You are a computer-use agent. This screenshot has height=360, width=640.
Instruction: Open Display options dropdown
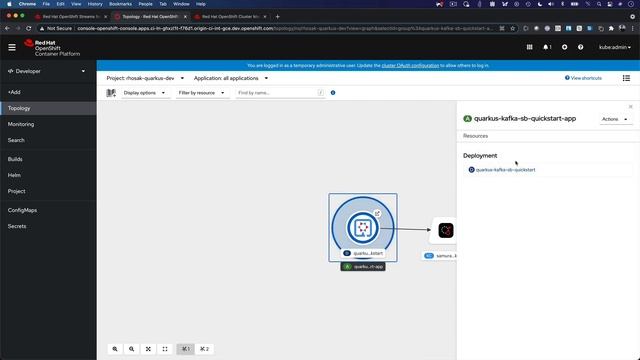point(144,93)
